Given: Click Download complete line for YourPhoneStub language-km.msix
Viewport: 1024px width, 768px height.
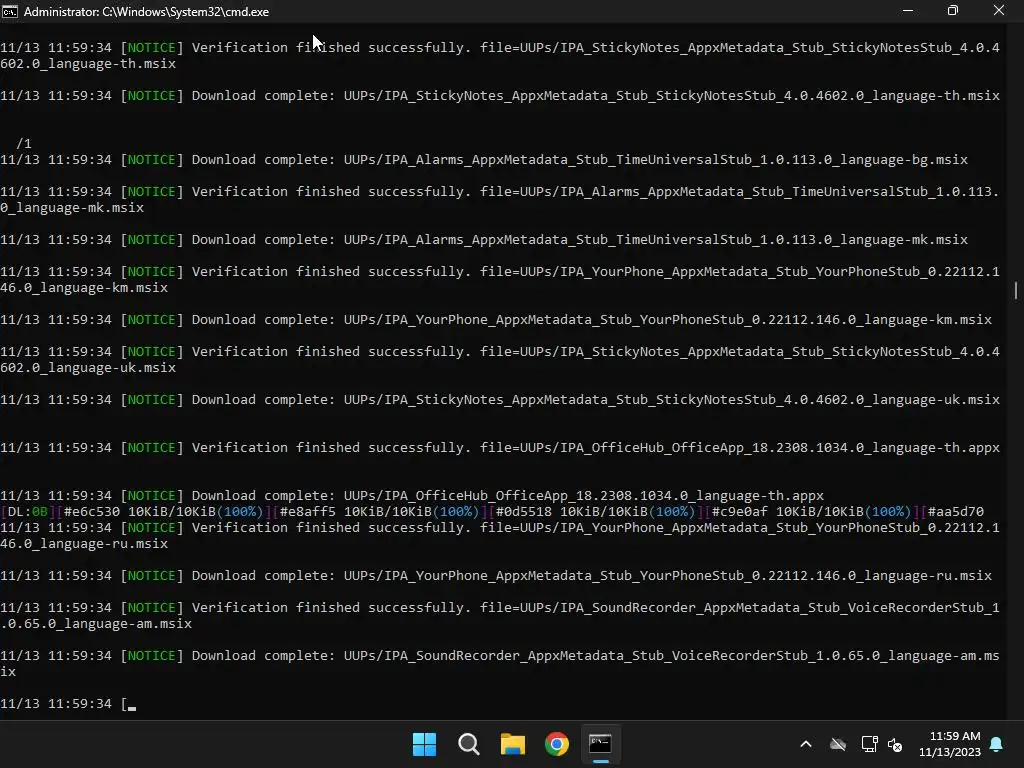Looking at the screenshot, I should click(x=496, y=320).
